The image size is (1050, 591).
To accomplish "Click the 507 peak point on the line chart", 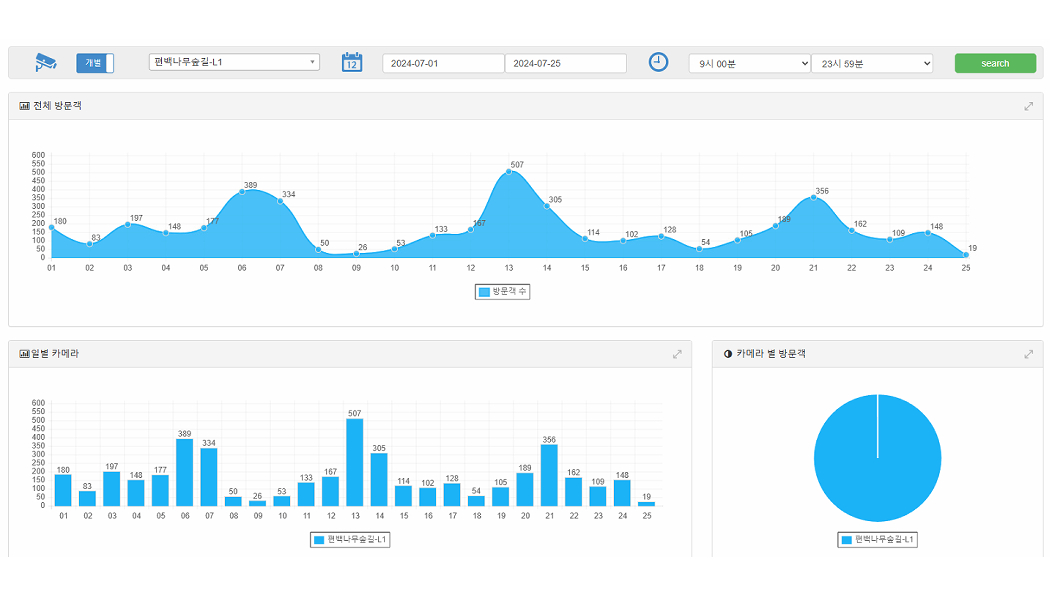I will (x=508, y=172).
